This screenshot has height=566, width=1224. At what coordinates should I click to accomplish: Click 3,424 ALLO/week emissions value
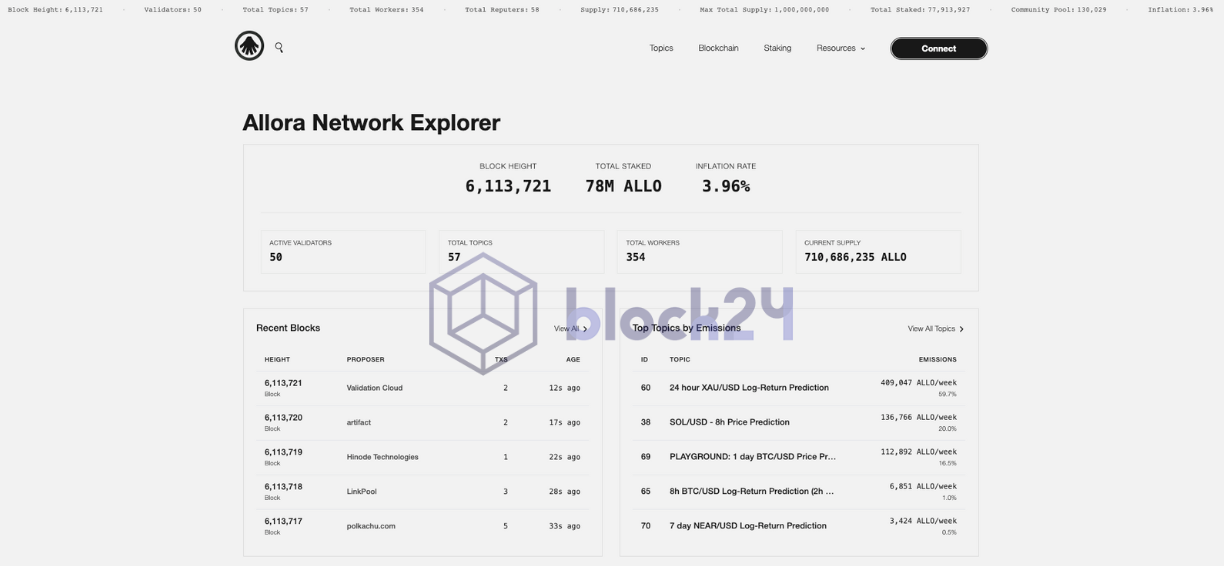(923, 521)
